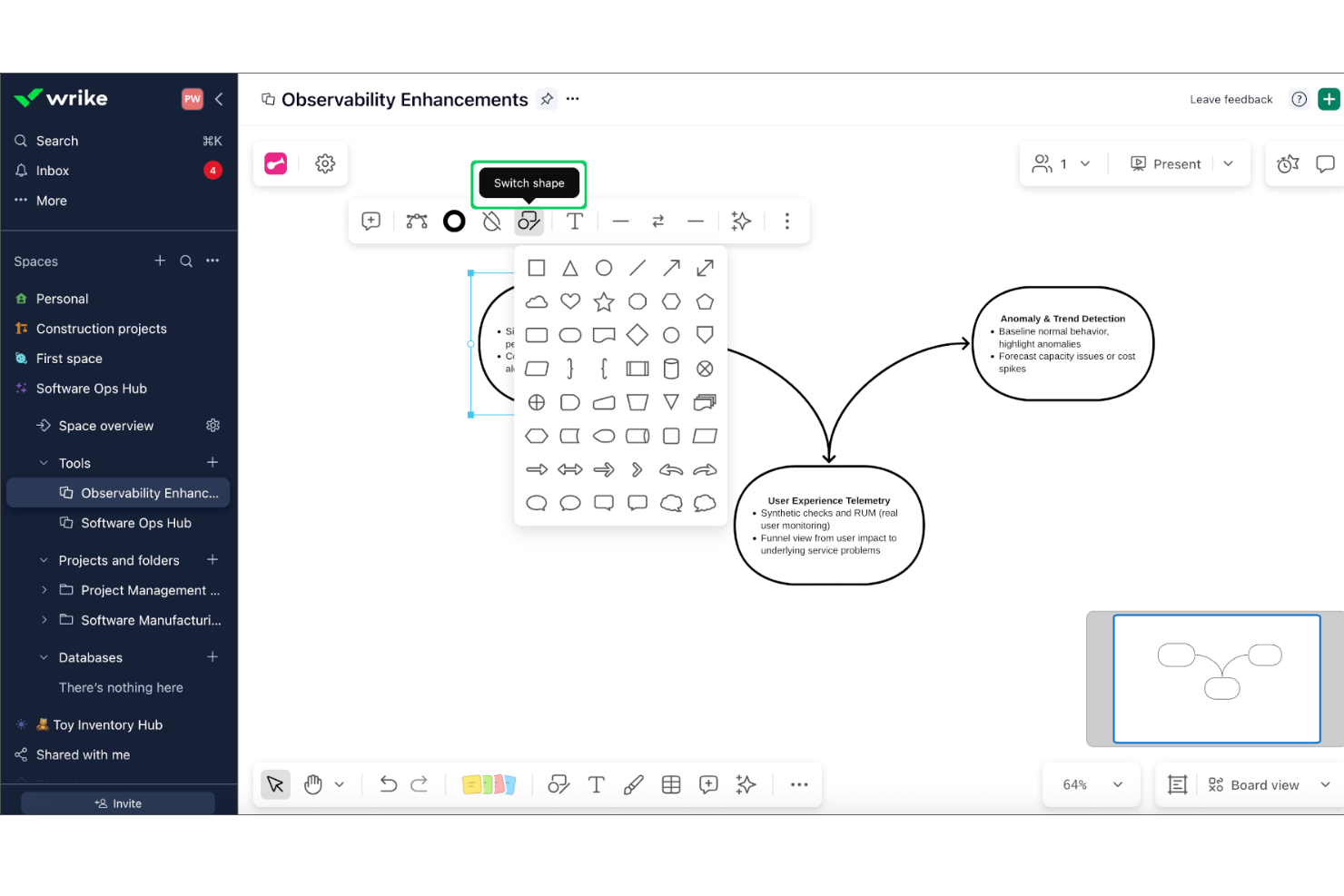Open the timer tool
1344x896 pixels.
click(x=1288, y=164)
